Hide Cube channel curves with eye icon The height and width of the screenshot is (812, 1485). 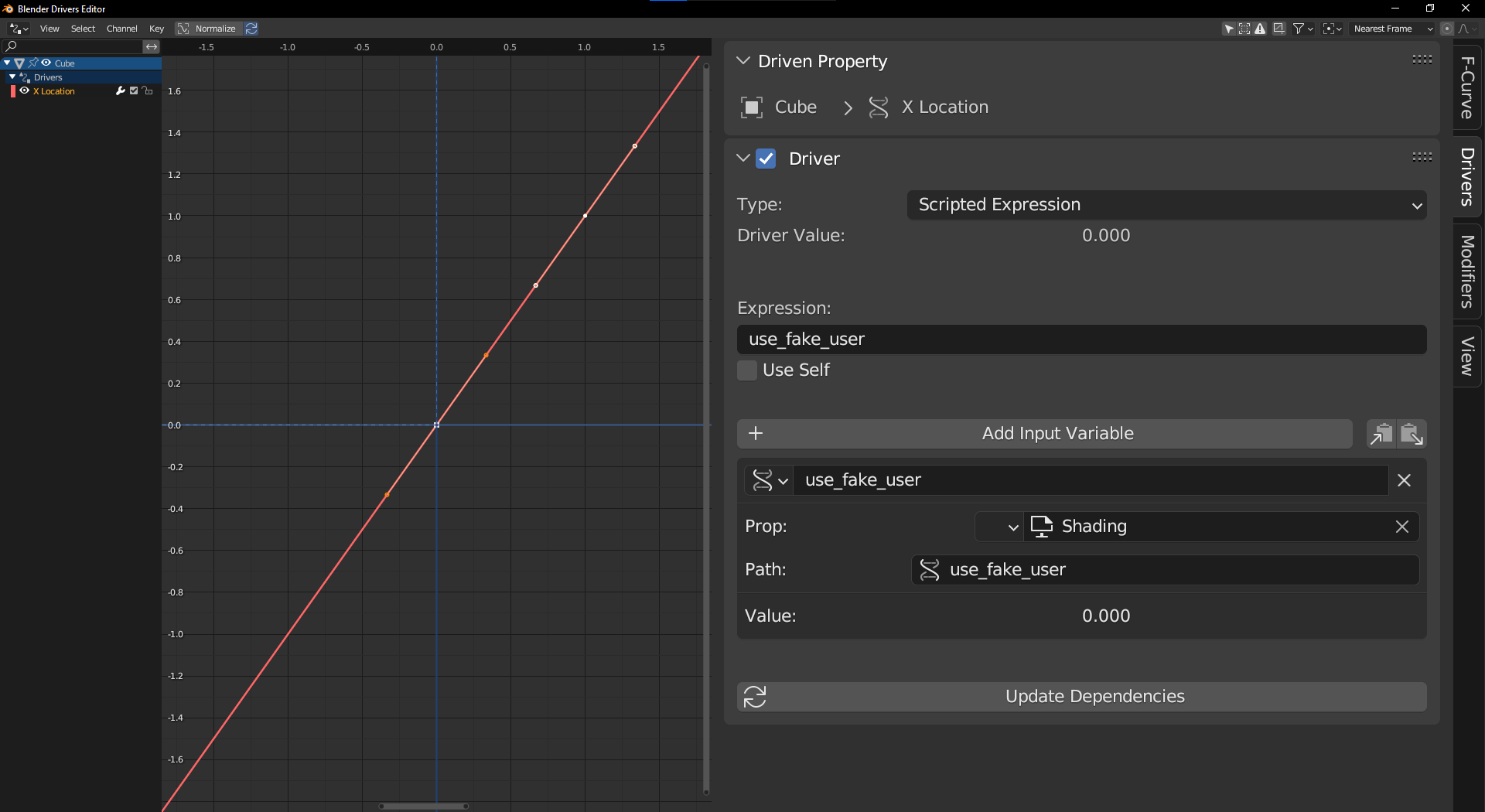46,63
